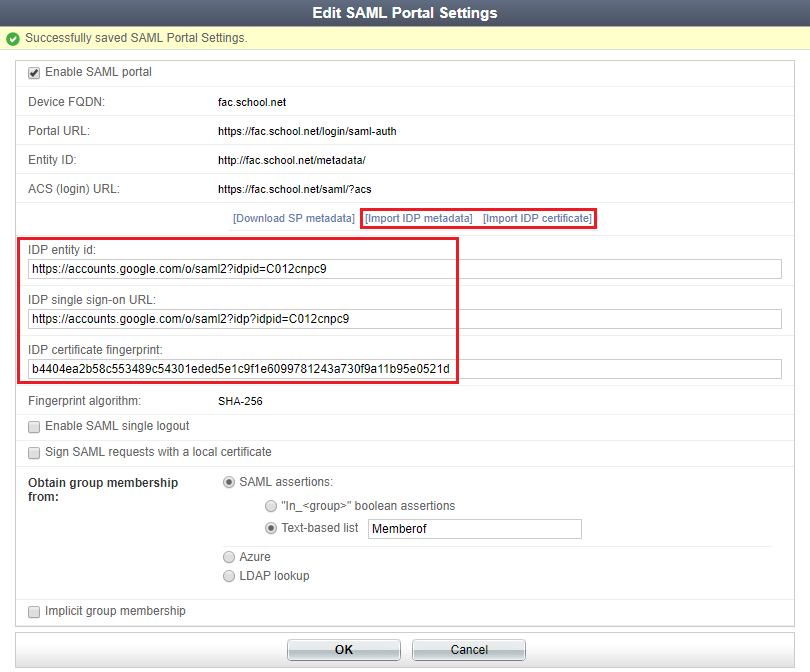Uncheck the Enable SAML portal checkbox
The image size is (810, 672).
34,73
